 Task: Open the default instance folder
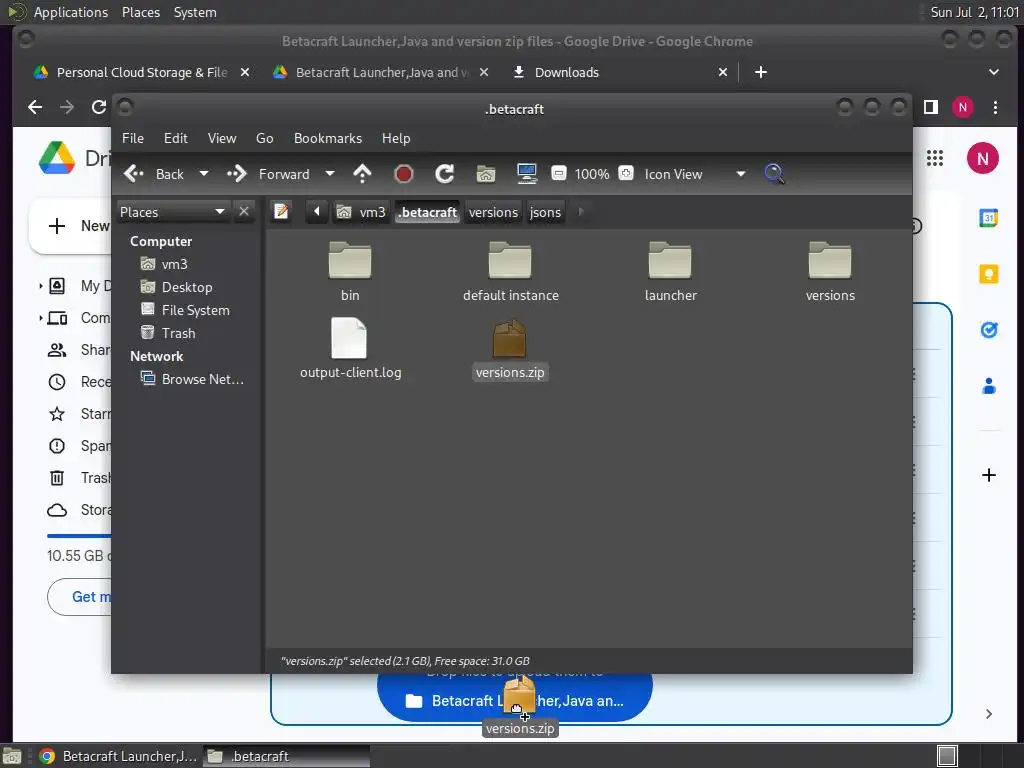tap(510, 272)
